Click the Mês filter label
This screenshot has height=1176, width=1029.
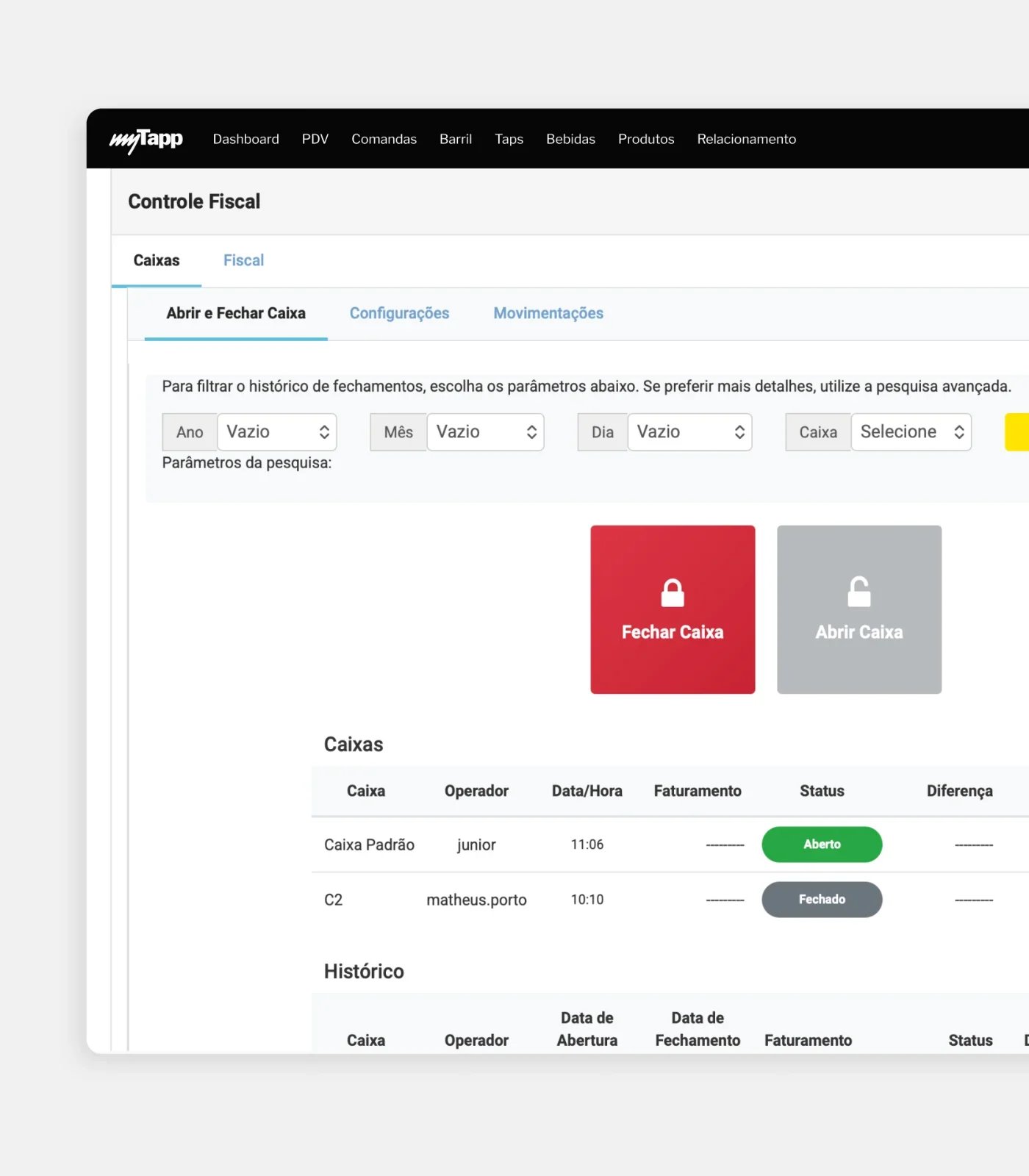click(x=398, y=432)
